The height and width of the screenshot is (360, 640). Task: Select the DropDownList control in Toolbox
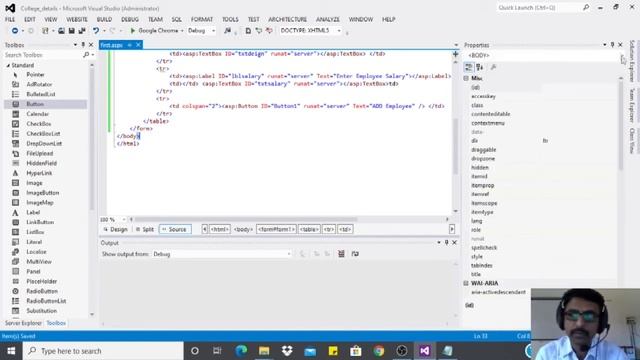[x=45, y=144]
